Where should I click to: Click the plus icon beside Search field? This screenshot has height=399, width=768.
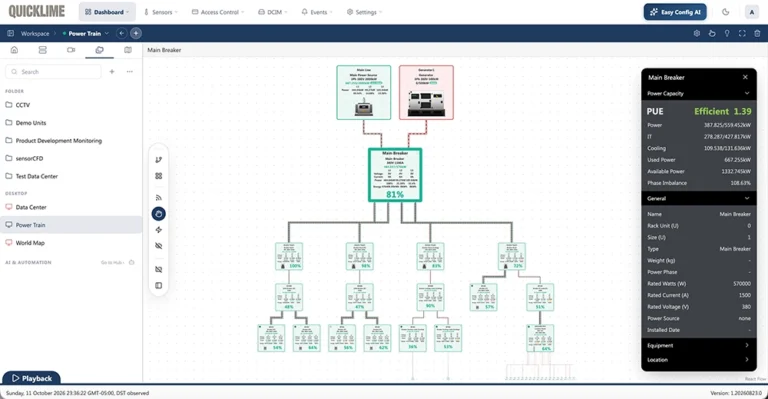112,71
